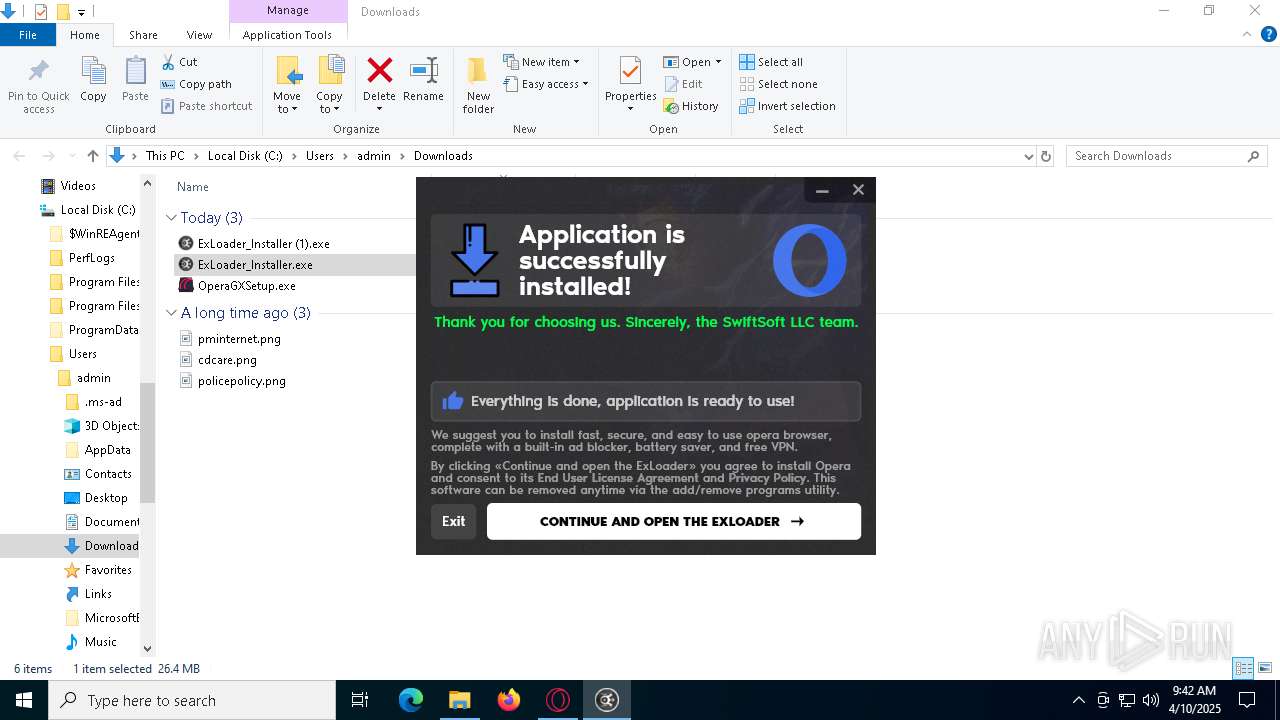Select ExLoader_Installer (1).exe file
The image size is (1280, 720).
tap(263, 243)
